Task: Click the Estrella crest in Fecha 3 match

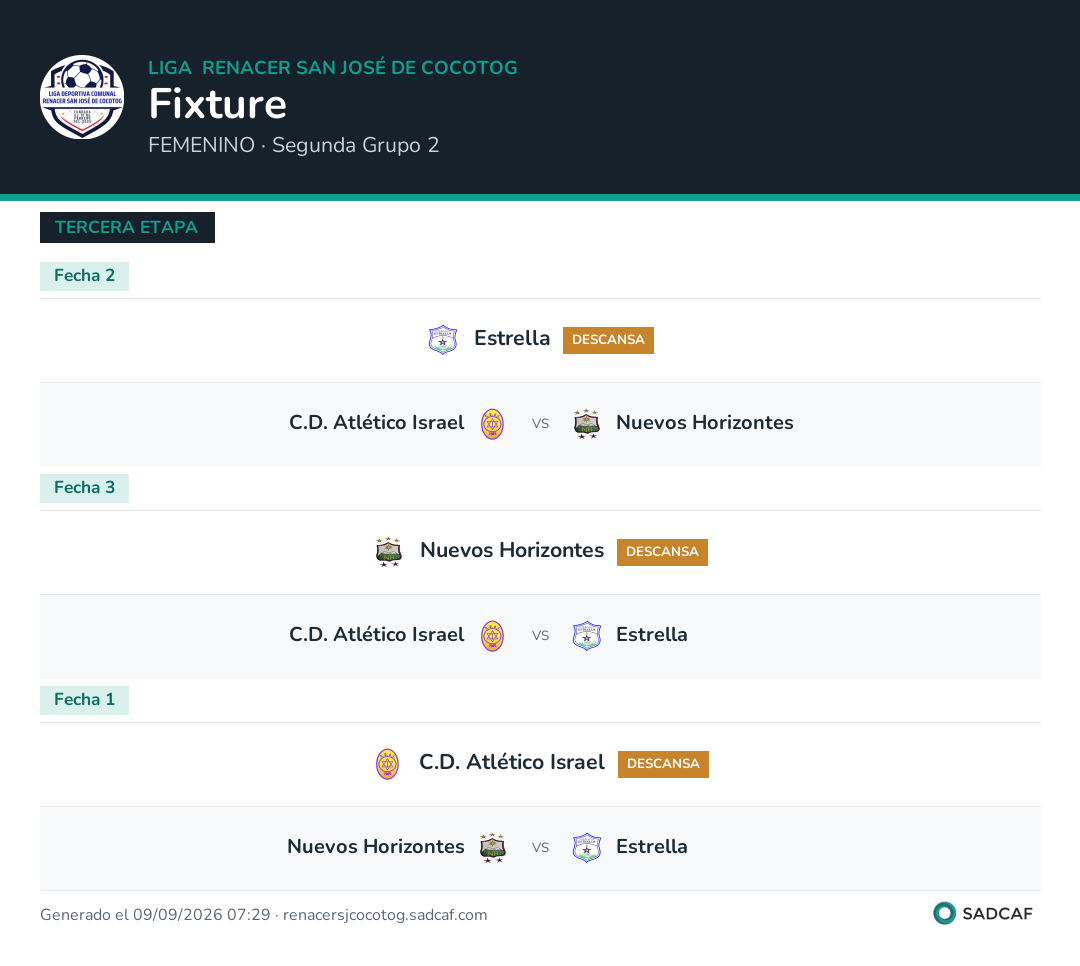Action: coord(587,636)
